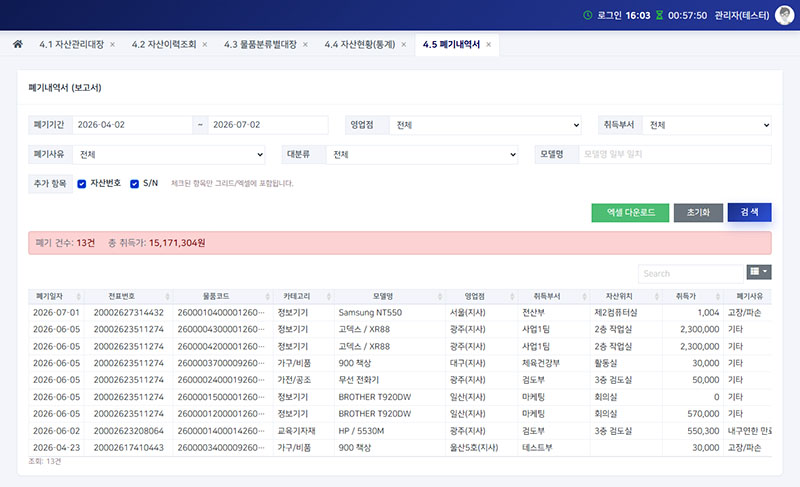
Task: Click the grid Search box
Action: (690, 274)
